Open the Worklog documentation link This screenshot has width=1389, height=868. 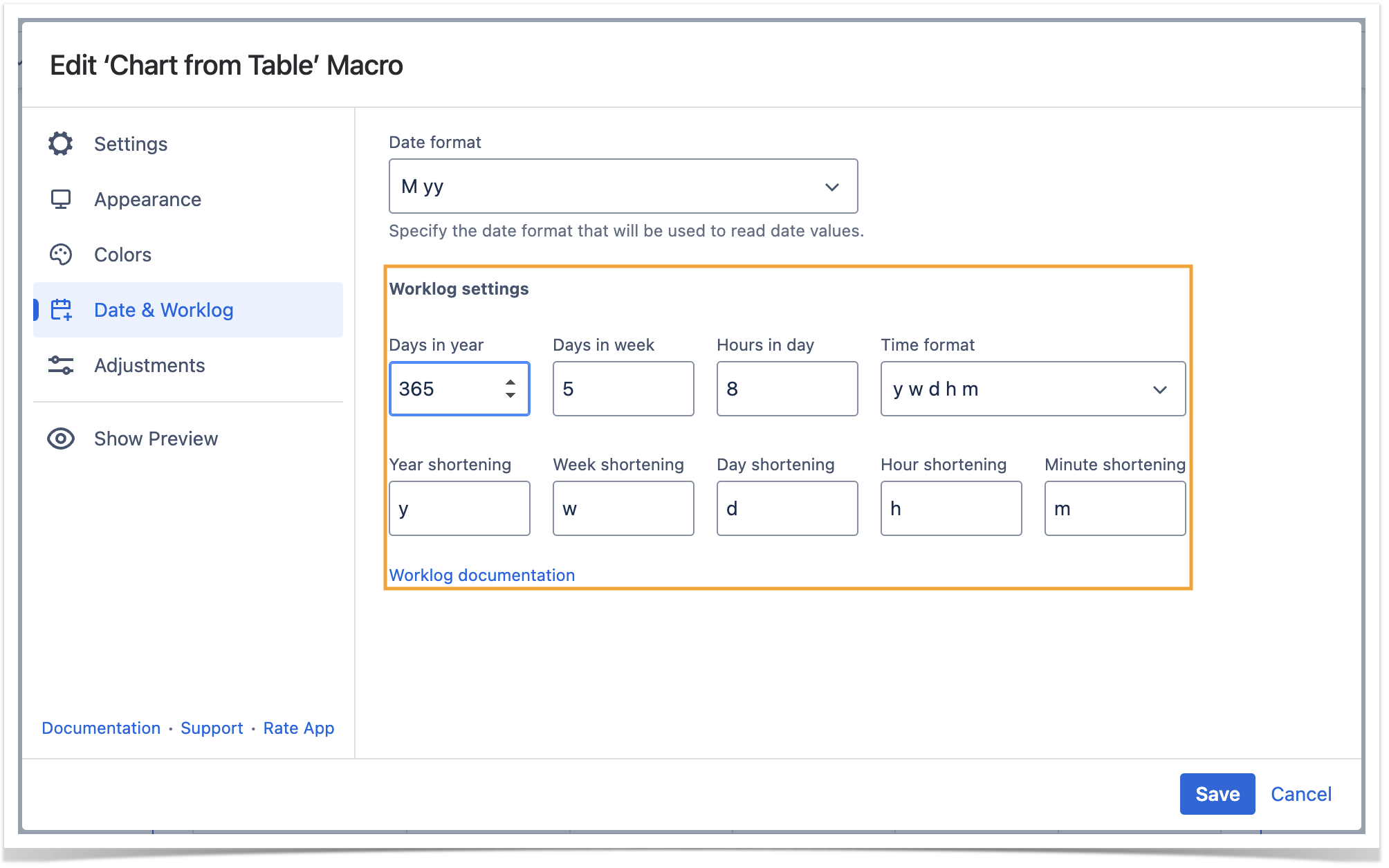[x=482, y=575]
